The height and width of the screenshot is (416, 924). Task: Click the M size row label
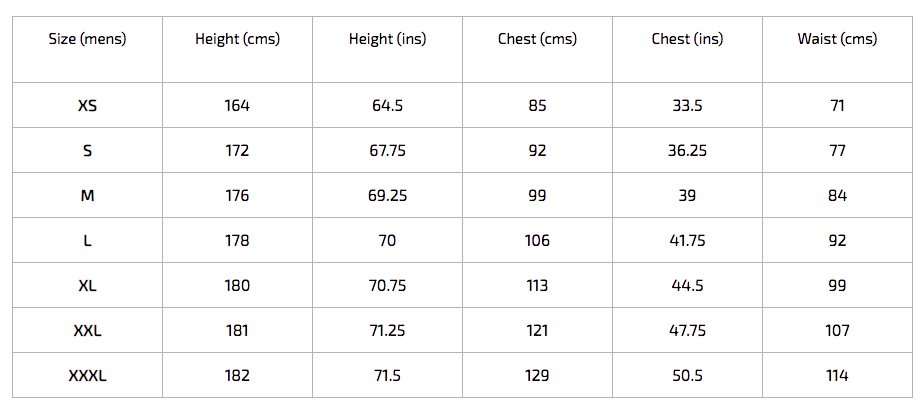(88, 195)
